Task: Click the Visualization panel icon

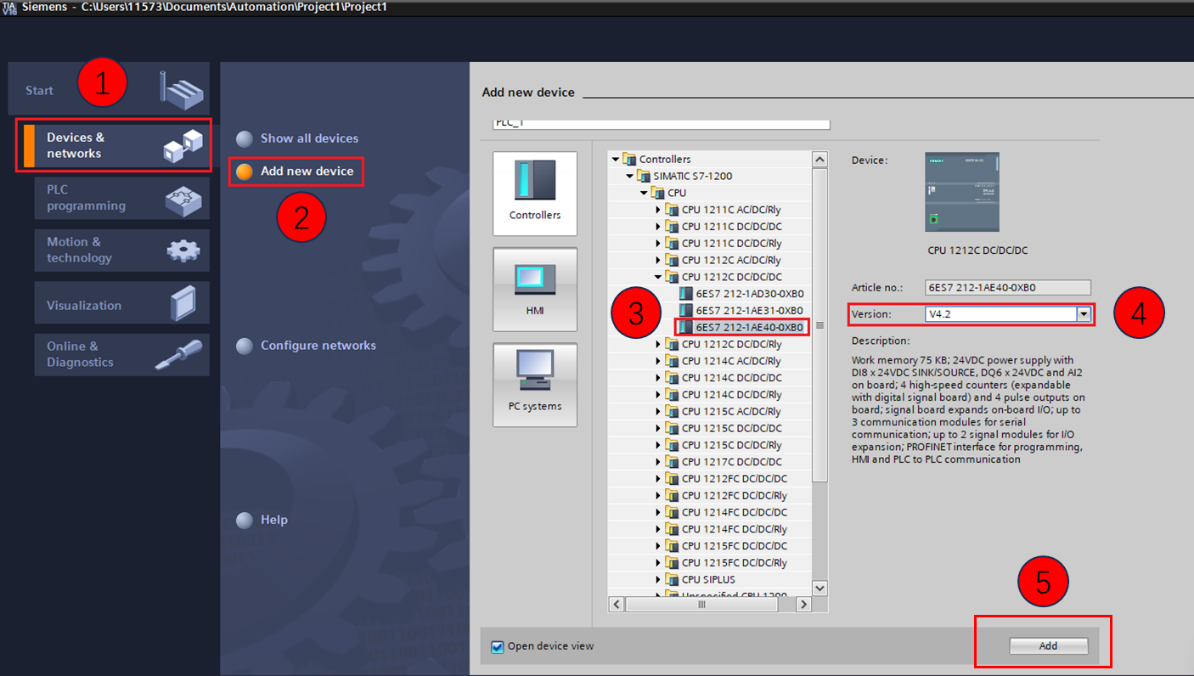Action: click(184, 303)
